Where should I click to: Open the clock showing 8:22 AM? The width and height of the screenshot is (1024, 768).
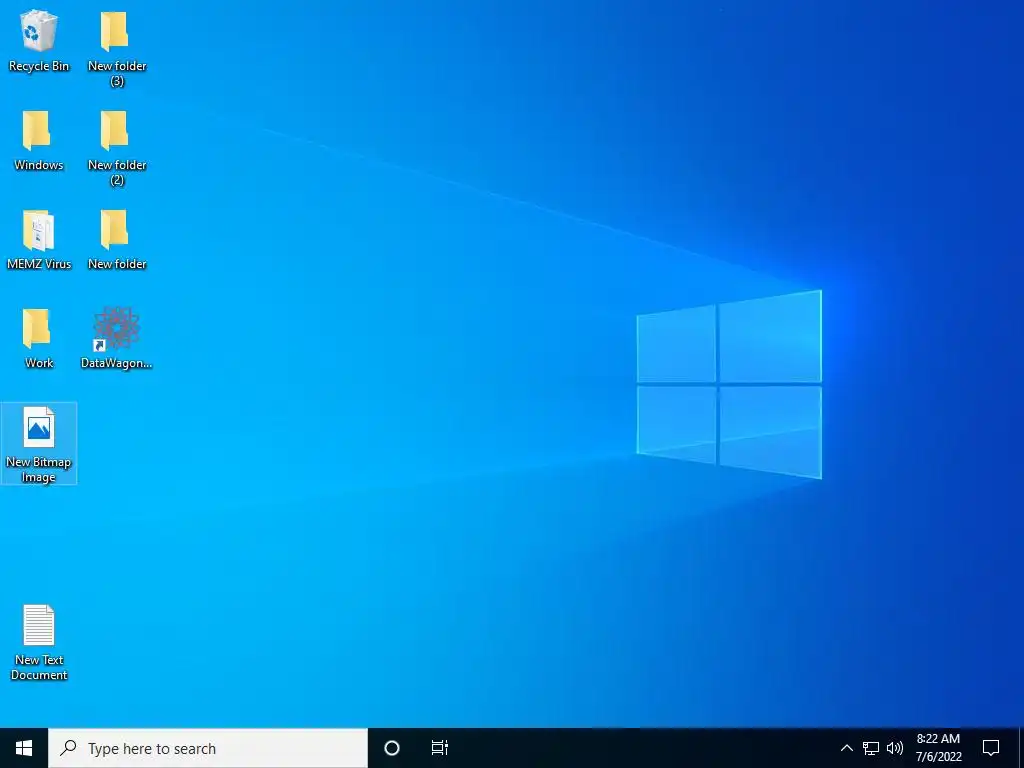[938, 748]
